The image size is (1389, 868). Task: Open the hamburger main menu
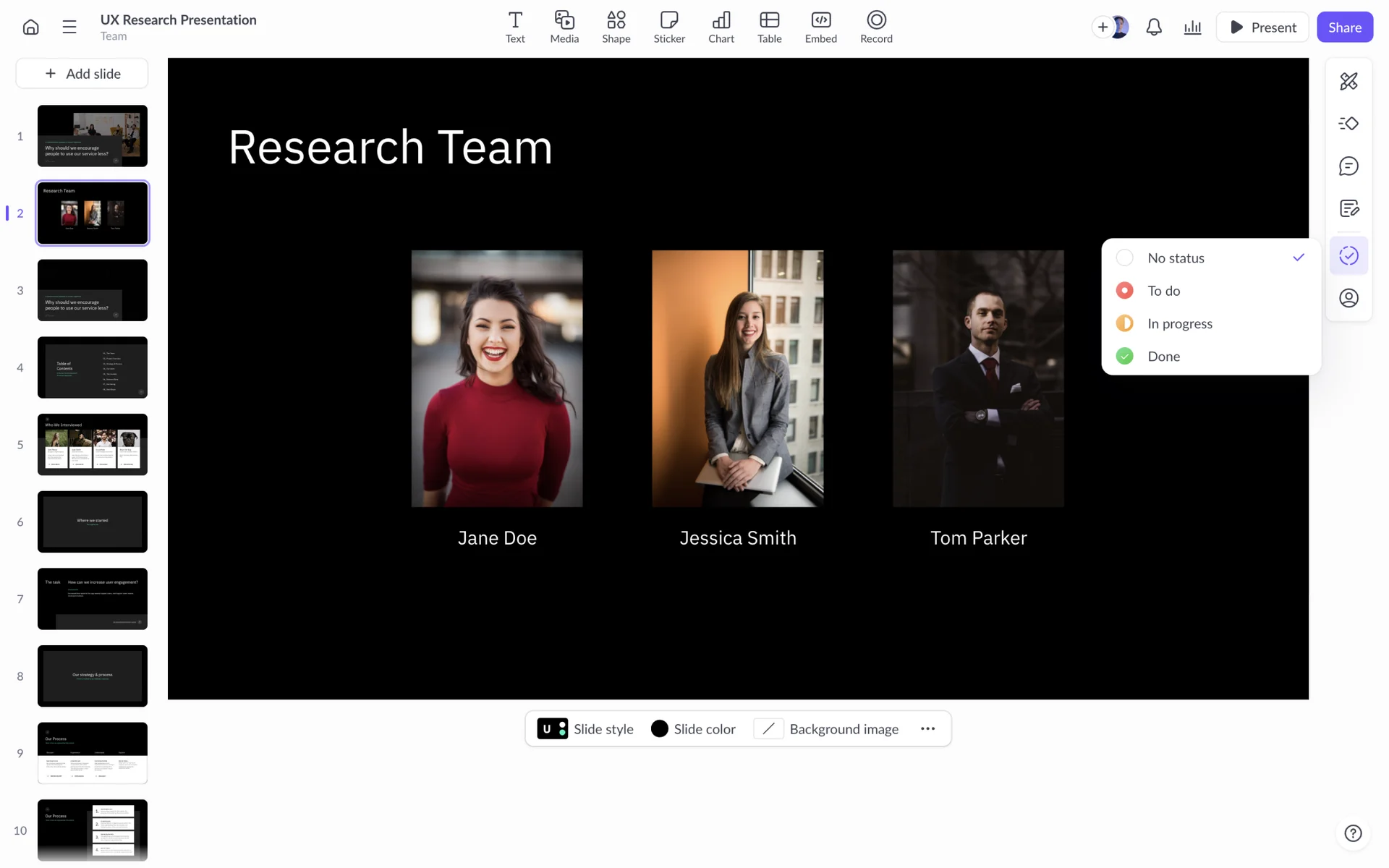69,27
